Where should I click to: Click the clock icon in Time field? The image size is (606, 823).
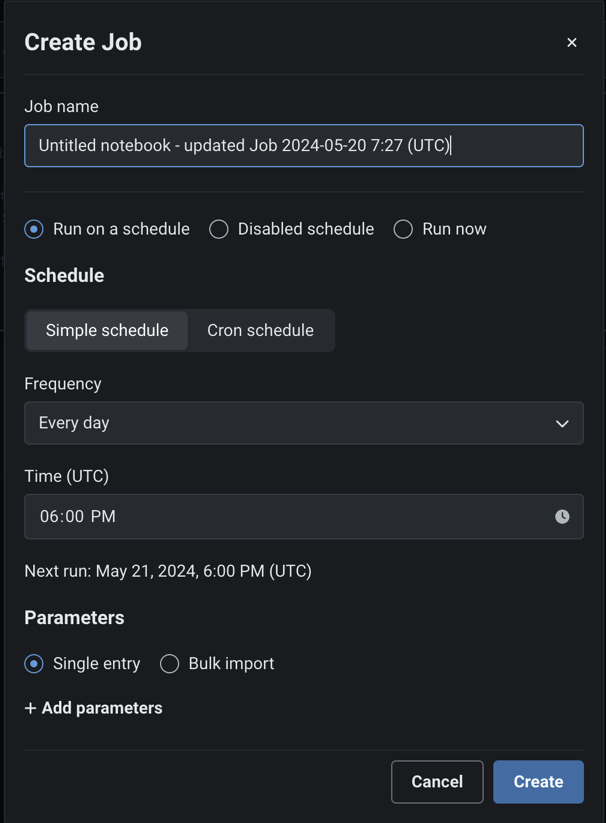tap(562, 517)
